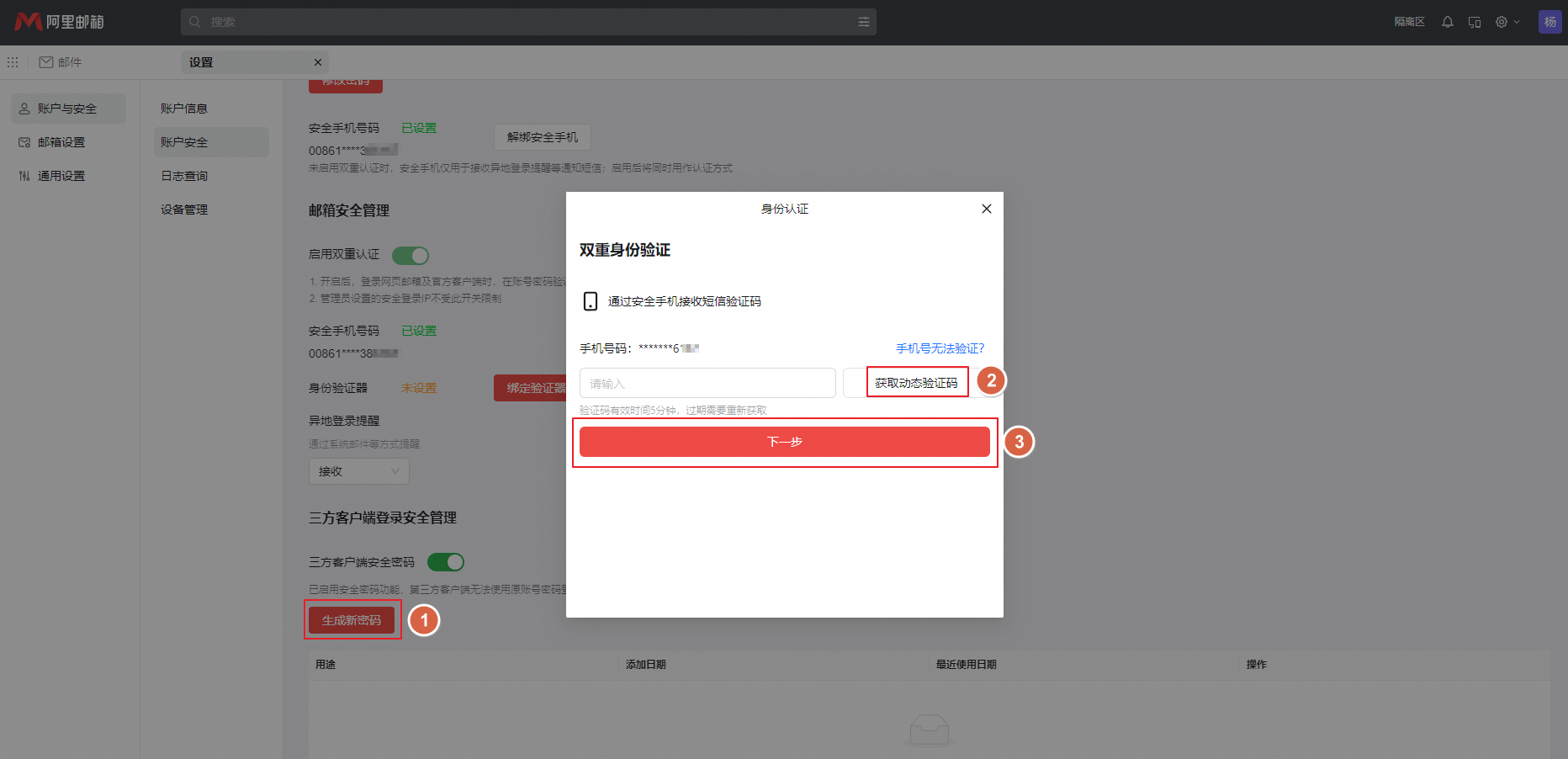The width and height of the screenshot is (1568, 759).
Task: Toggle the two-factor authentication switch
Action: coord(411,255)
